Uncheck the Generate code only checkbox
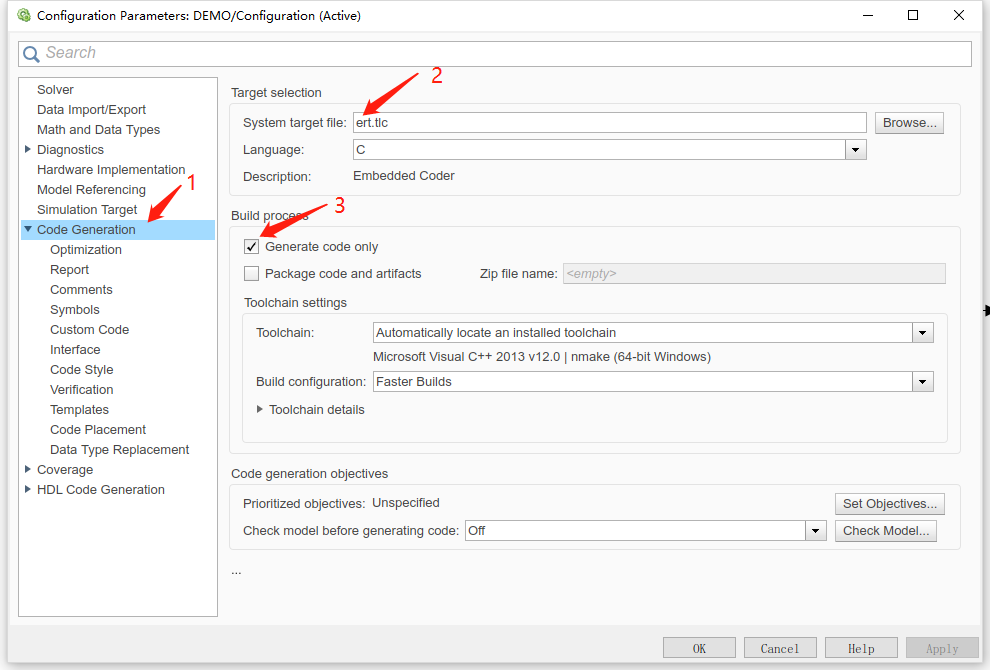The width and height of the screenshot is (990, 670). 251,247
